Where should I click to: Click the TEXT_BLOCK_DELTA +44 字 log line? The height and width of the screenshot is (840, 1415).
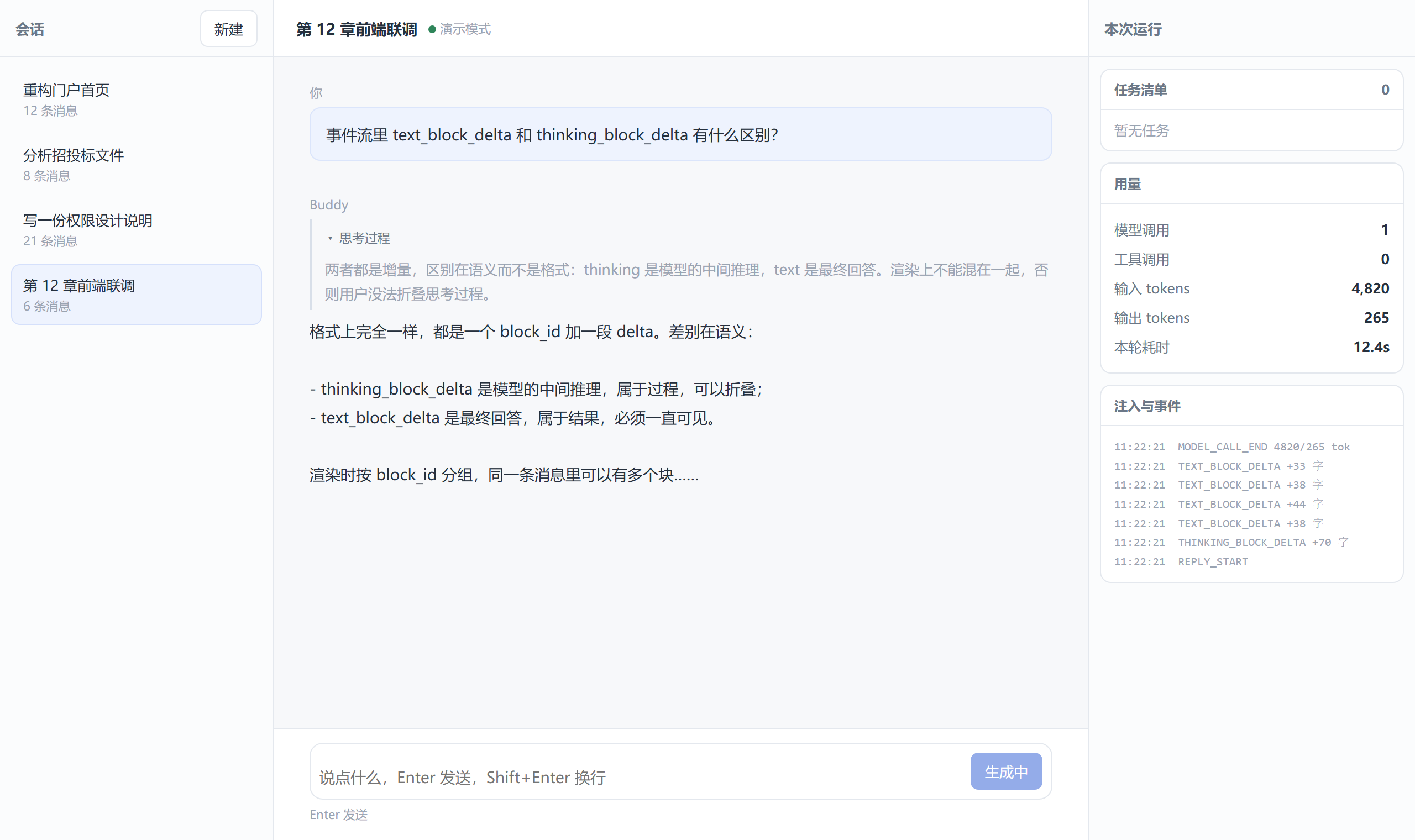coord(1219,504)
